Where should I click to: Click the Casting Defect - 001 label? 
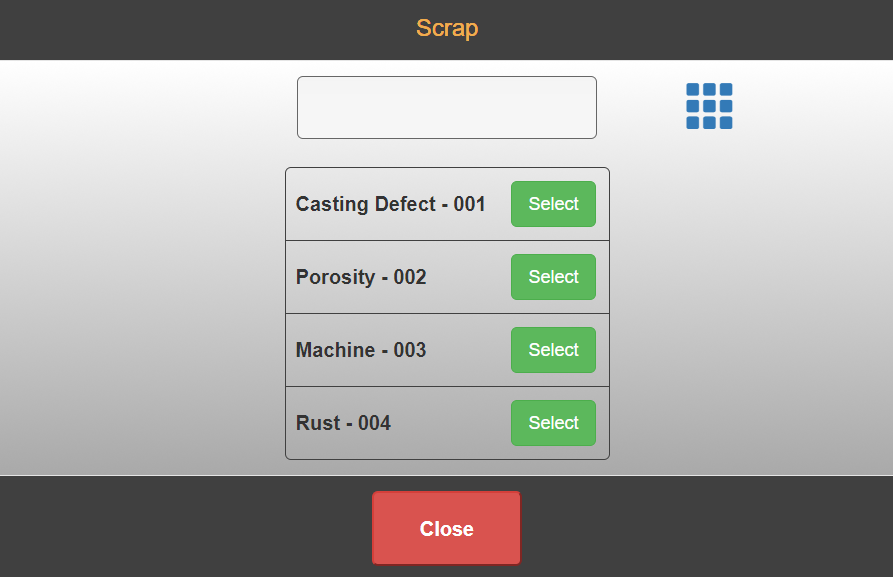390,204
